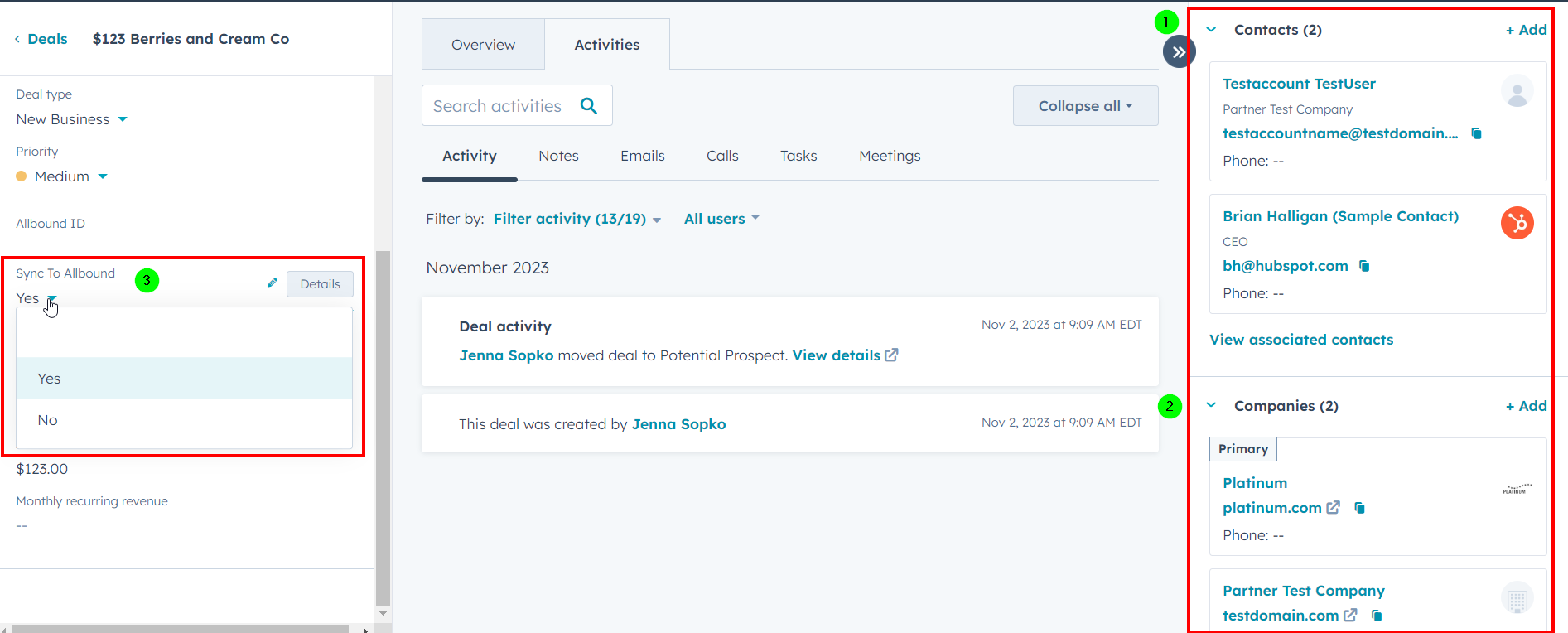Click the Platinum company logo
This screenshot has height=633, width=1568.
(1517, 490)
